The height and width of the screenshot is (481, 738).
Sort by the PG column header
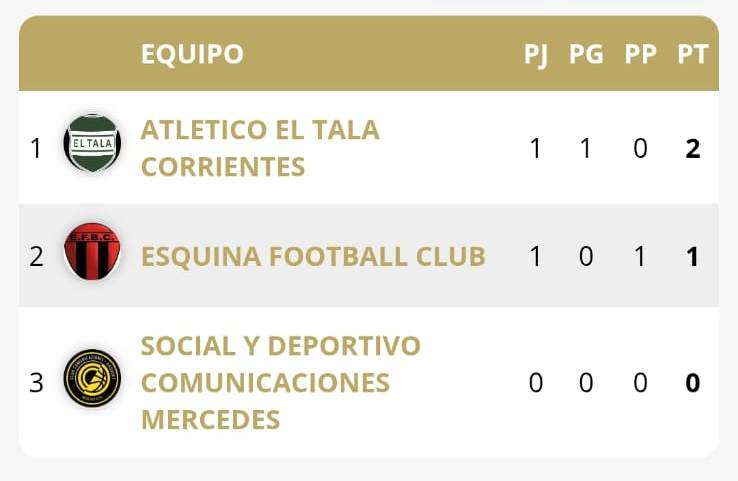pyautogui.click(x=586, y=54)
